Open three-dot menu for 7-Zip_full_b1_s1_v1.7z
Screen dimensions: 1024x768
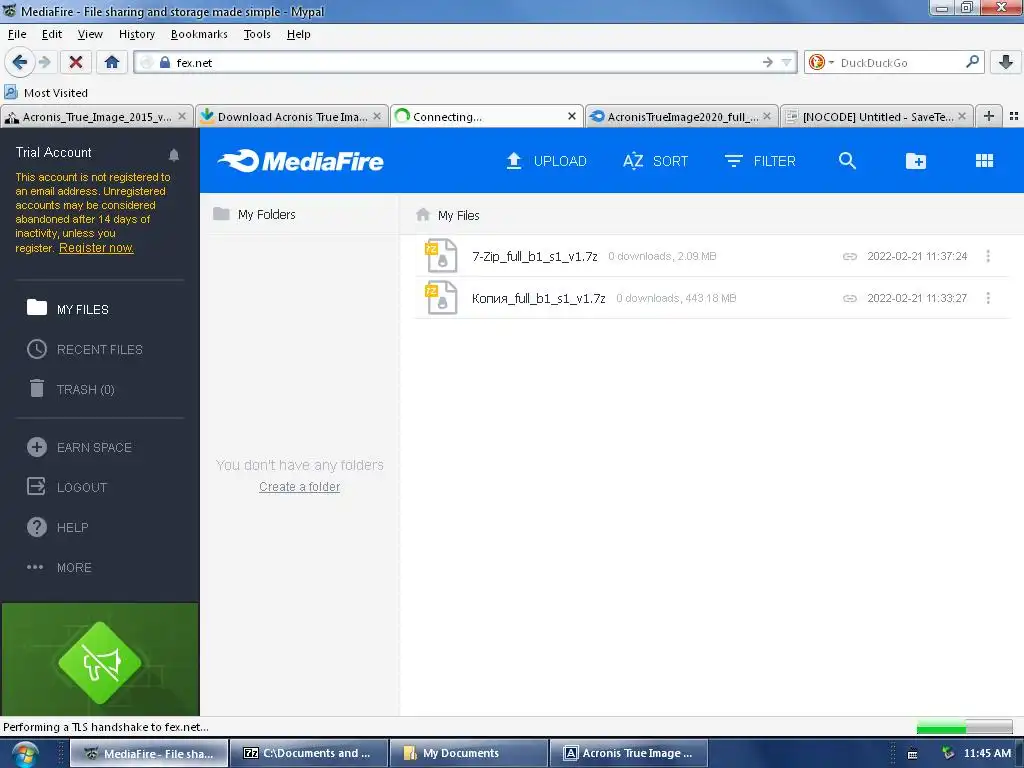tap(988, 256)
